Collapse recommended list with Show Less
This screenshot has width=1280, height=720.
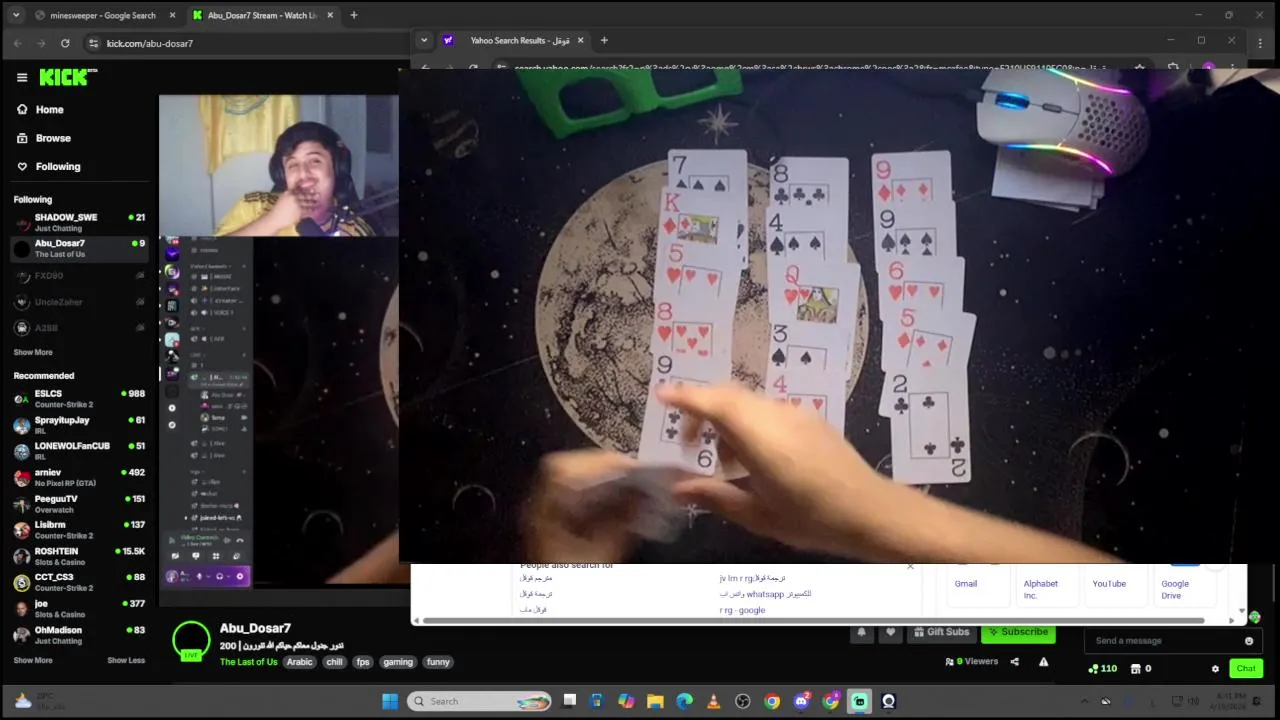(x=126, y=660)
